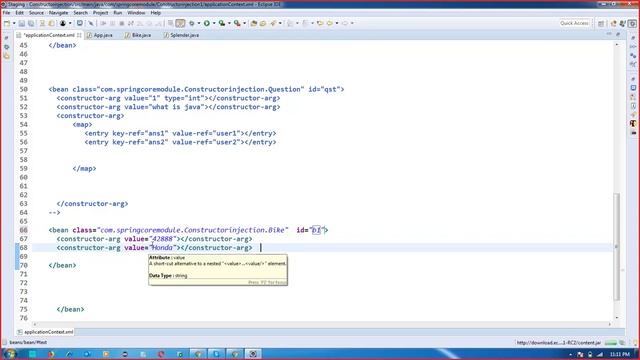Click the New Java Package icon
This screenshot has height=360, width=640.
click(253, 23)
